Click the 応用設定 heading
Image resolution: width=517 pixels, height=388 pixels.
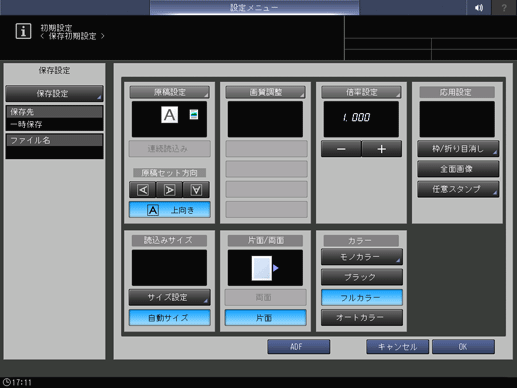(x=457, y=92)
